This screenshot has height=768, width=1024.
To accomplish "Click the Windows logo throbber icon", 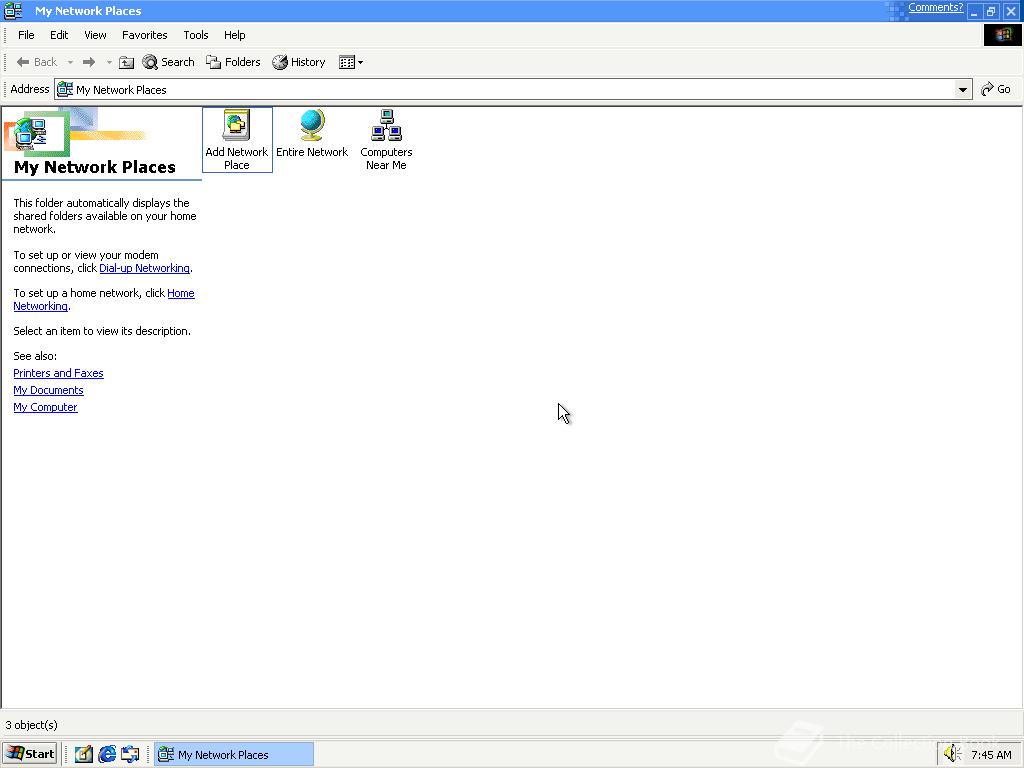I will click(1002, 35).
